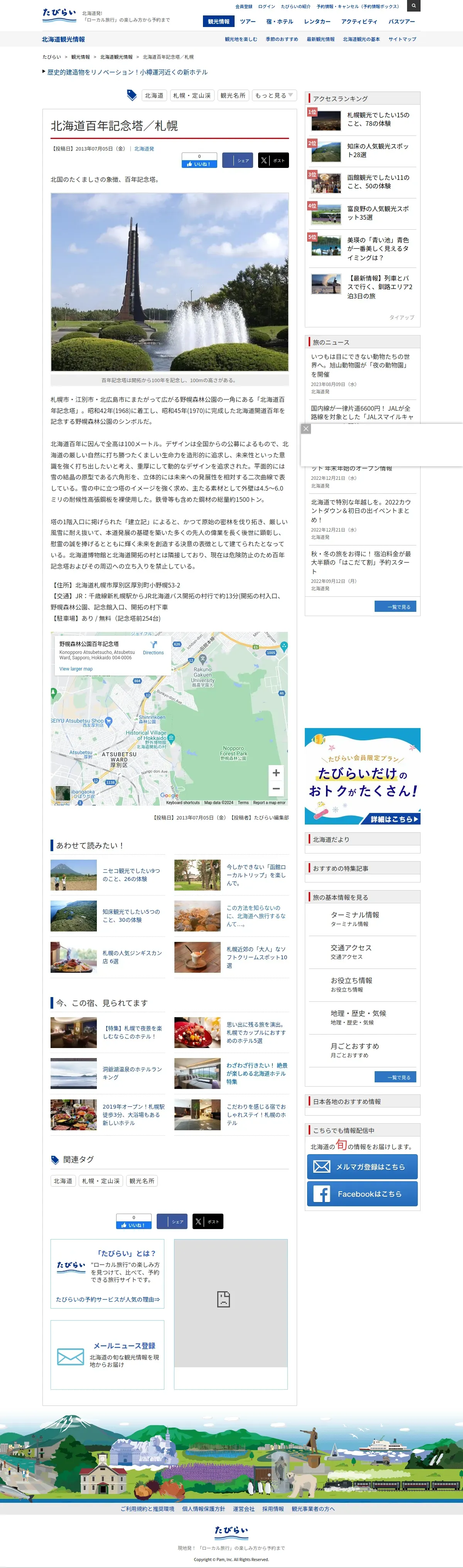Click the bottom いいね like button

tap(134, 1225)
